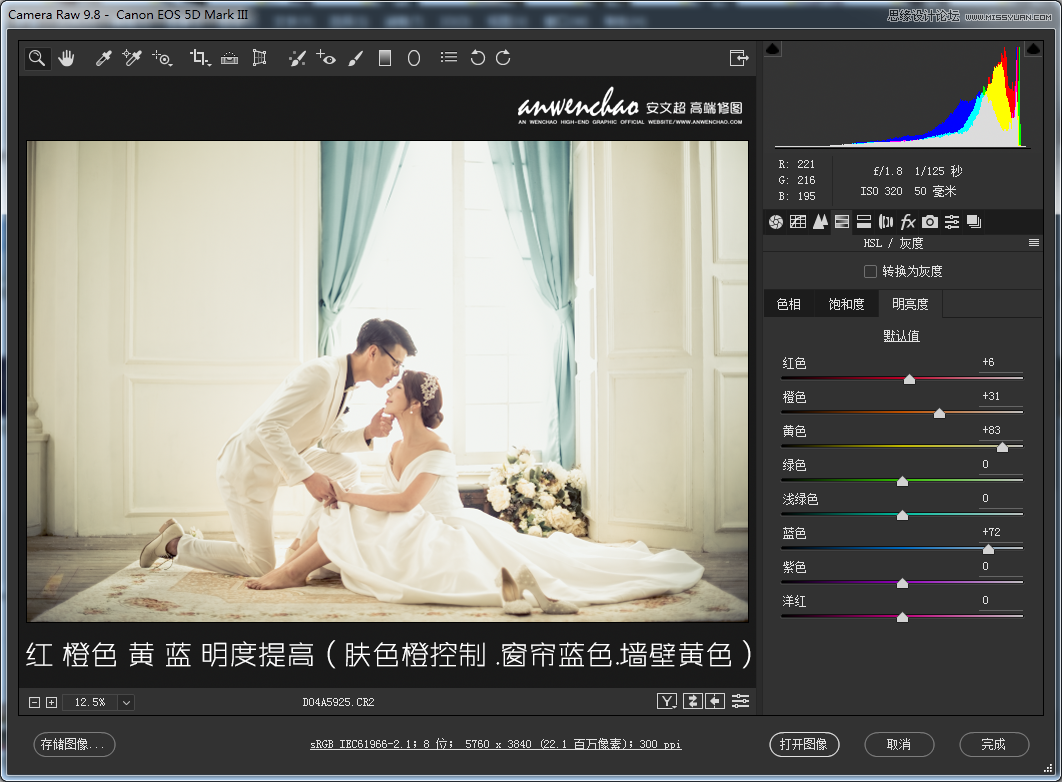Select the White Balance eyedropper tool
Image resolution: width=1062 pixels, height=782 pixels.
(x=103, y=58)
